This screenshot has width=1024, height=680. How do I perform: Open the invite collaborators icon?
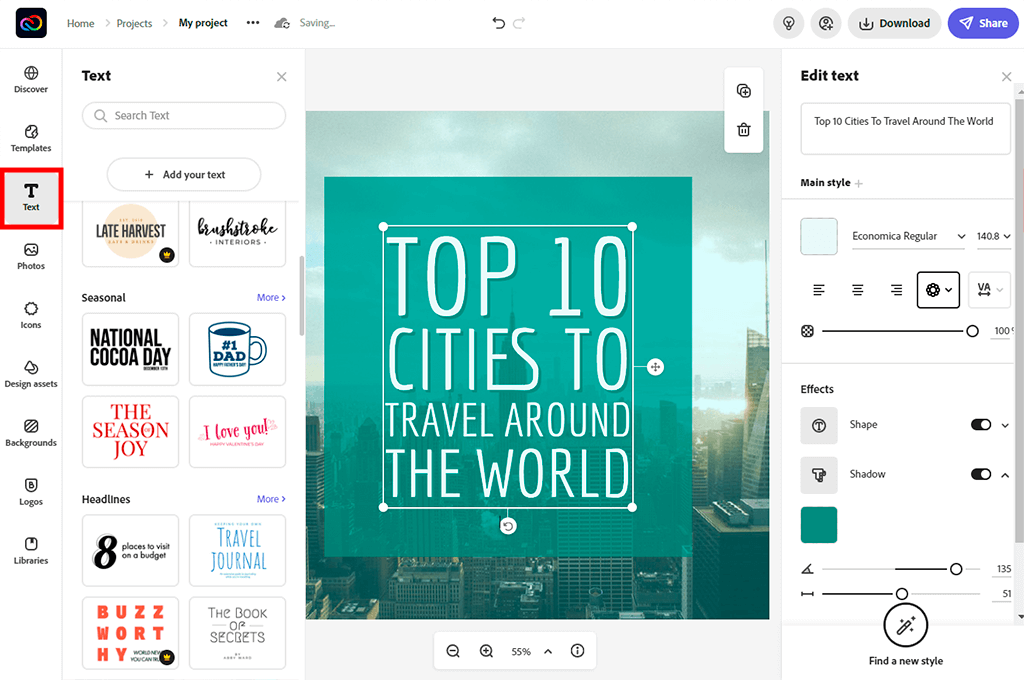tap(826, 24)
